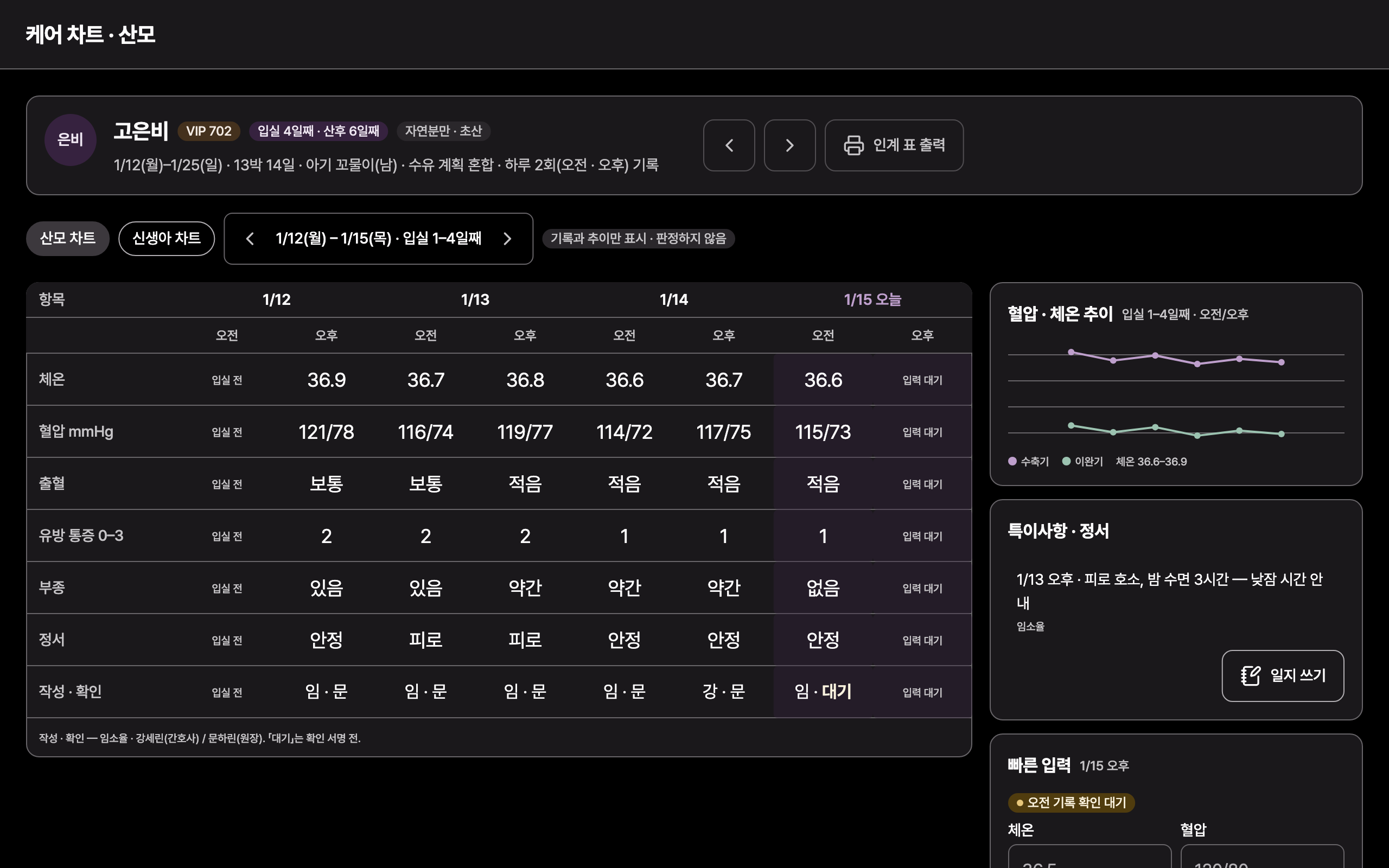
Task: Select the blood pressure value 114/72
Action: [x=625, y=432]
